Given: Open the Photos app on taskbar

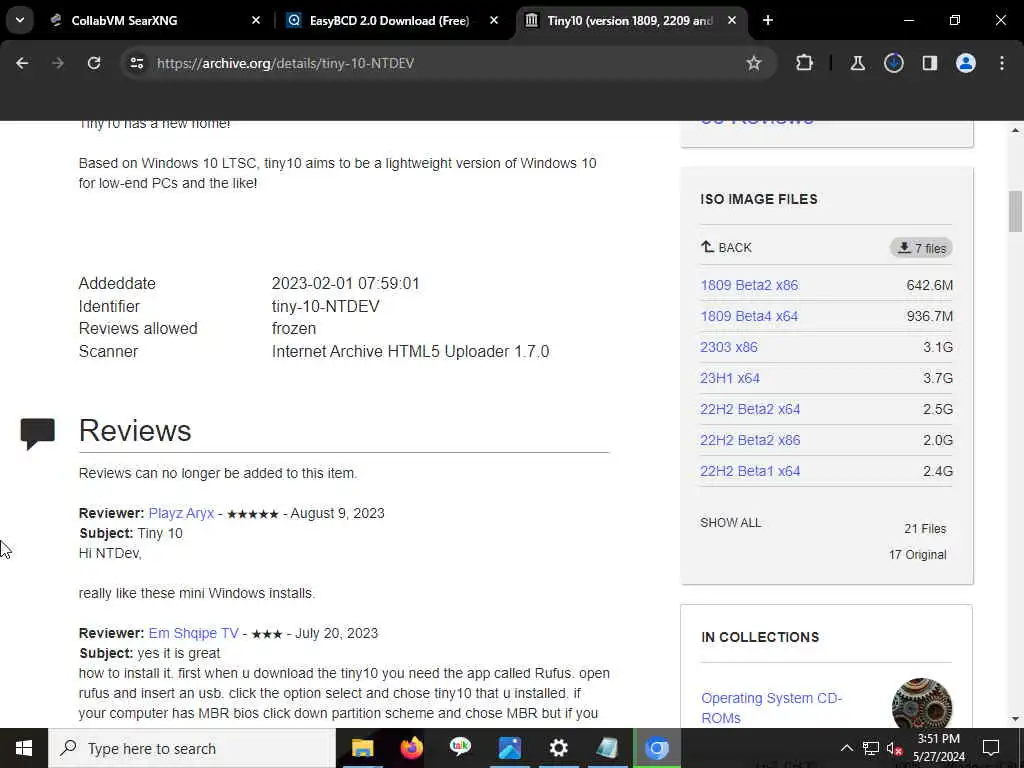Looking at the screenshot, I should tap(509, 748).
